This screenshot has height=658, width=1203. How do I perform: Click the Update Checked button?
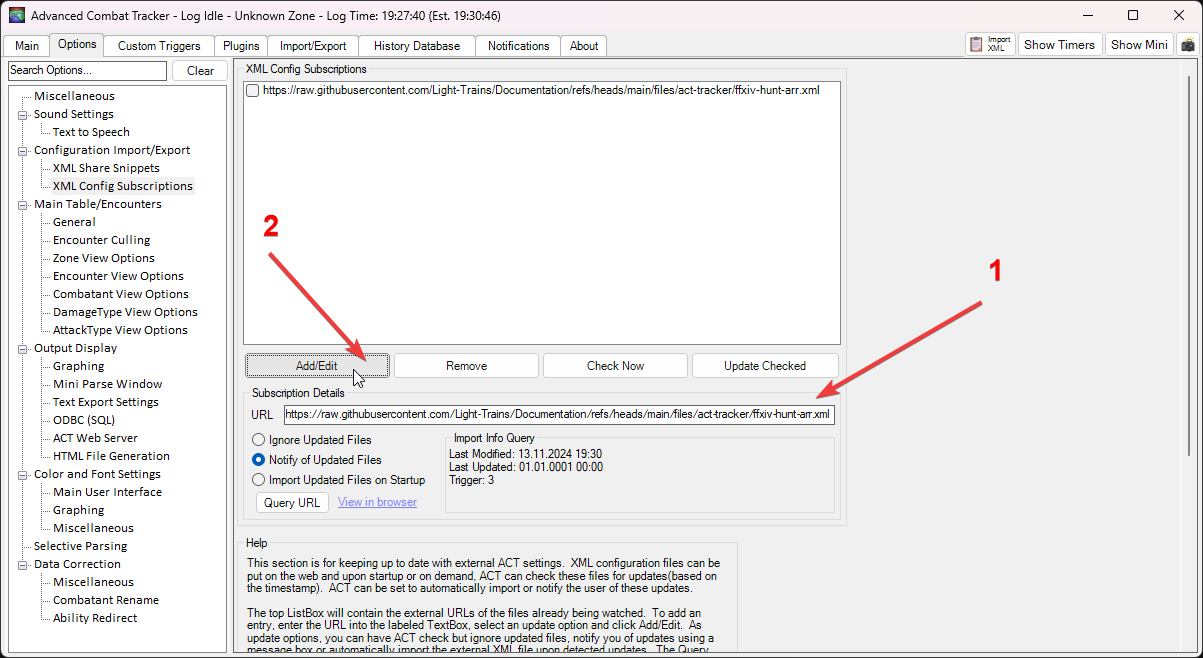765,366
